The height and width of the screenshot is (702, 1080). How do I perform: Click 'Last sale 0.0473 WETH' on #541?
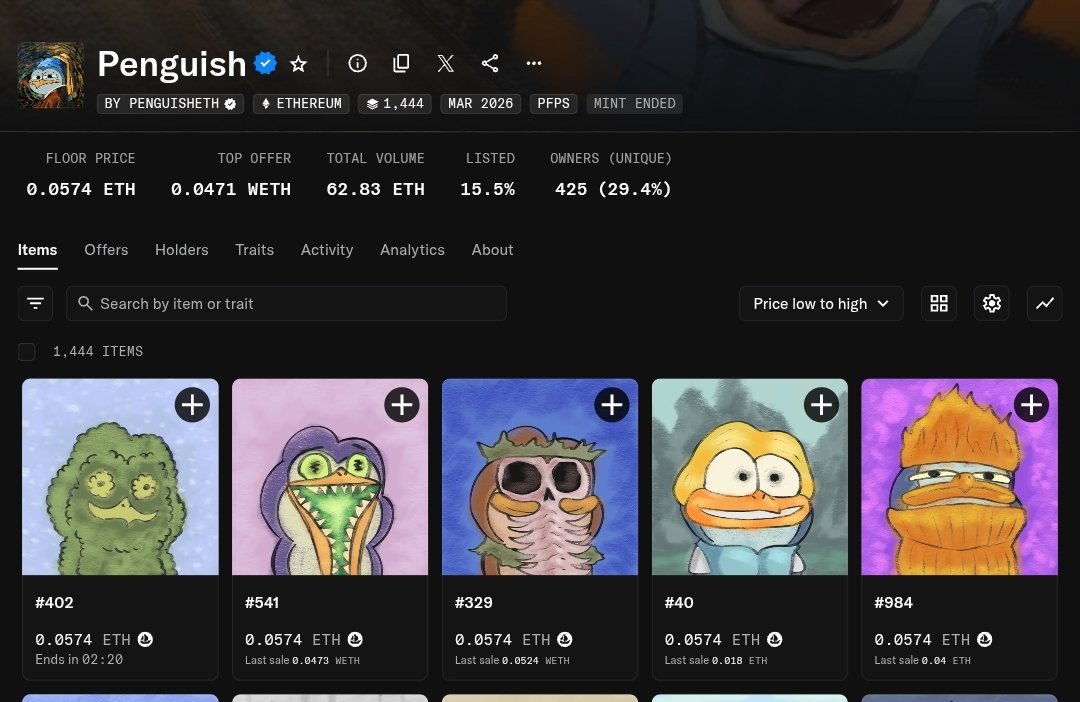click(x=302, y=660)
